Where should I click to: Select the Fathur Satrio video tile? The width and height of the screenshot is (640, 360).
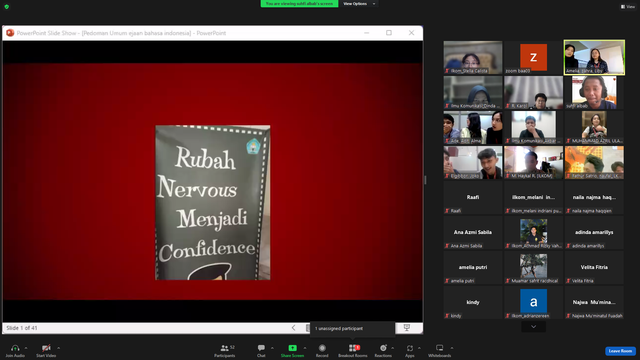594,162
